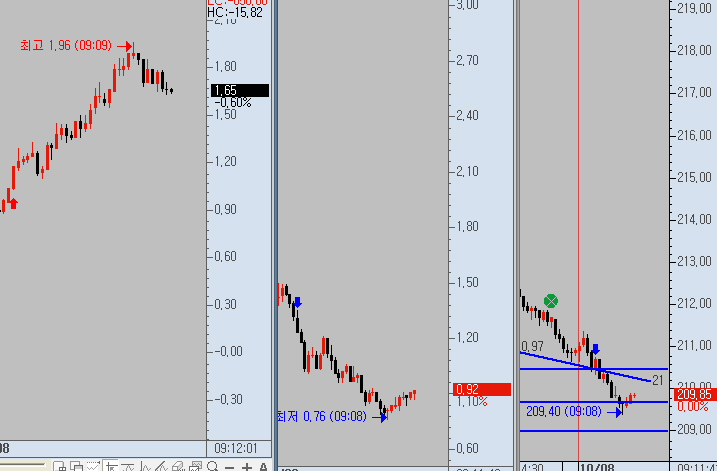Click the red 0,92 price label

(x=468, y=389)
